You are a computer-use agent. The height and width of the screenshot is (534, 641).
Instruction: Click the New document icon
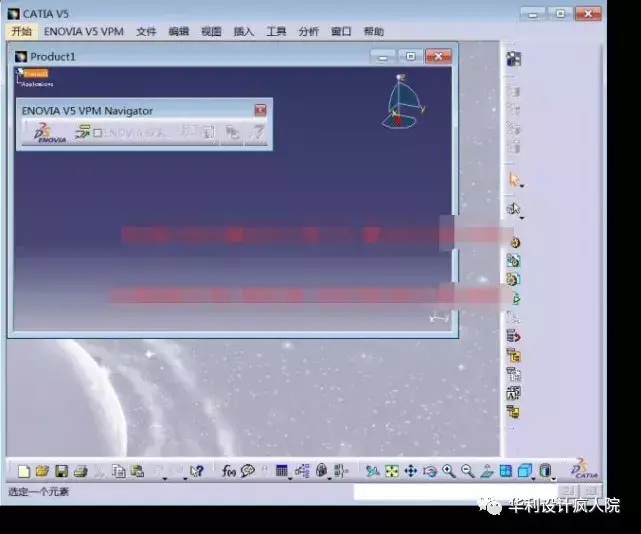(x=24, y=471)
